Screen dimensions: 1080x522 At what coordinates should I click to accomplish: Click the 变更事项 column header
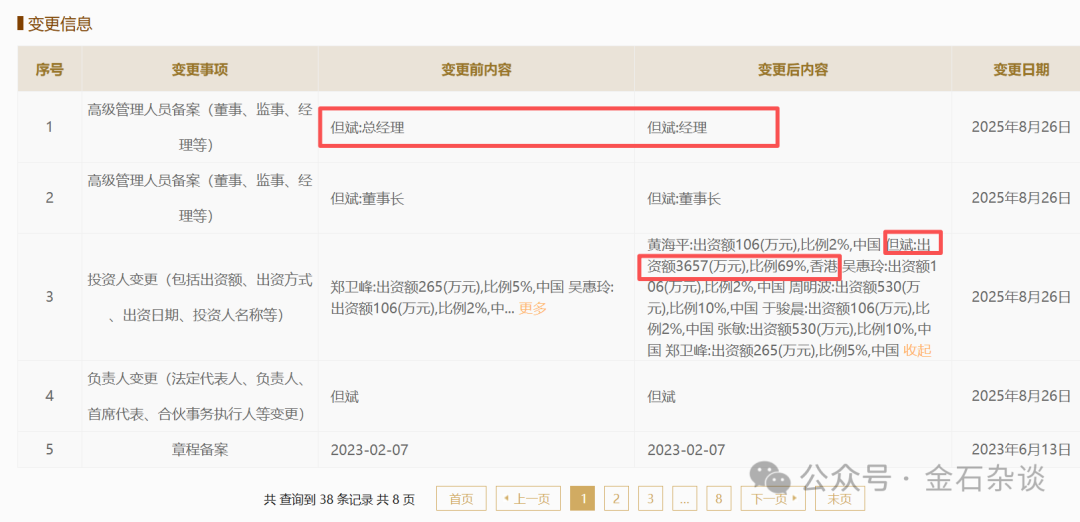[199, 70]
